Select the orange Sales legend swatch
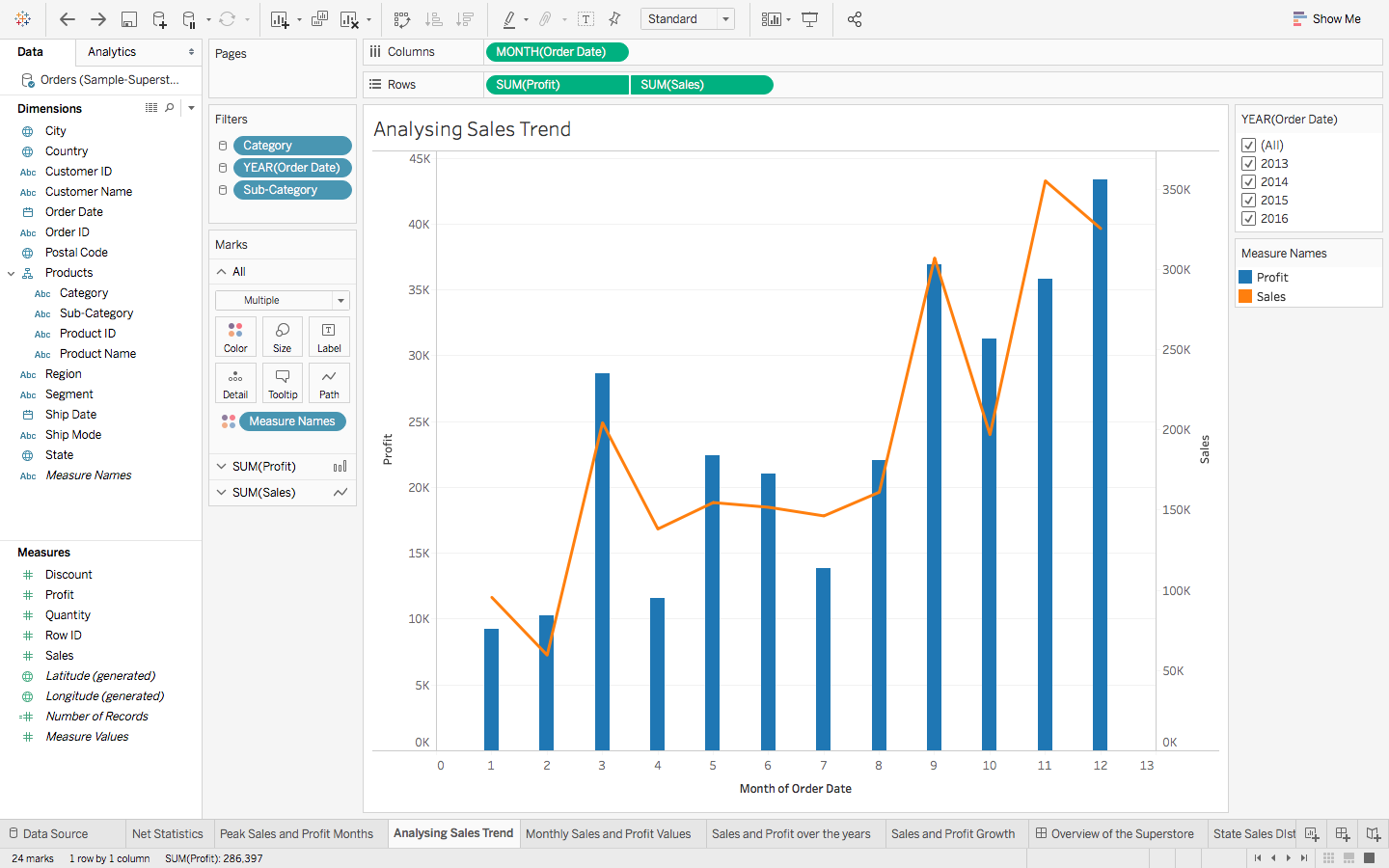 (1247, 296)
